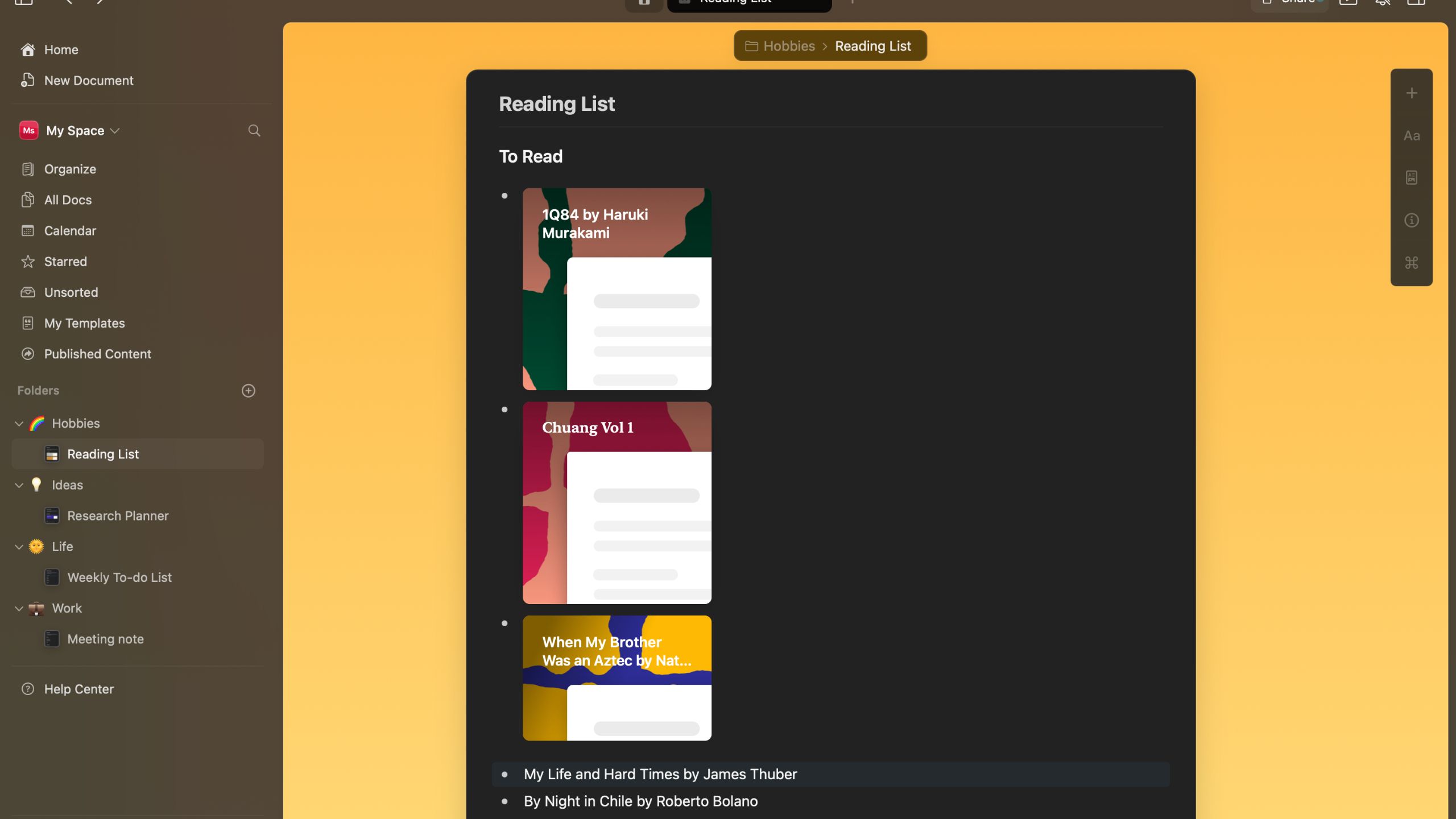
Task: Collapse the Hobbies folder
Action: point(18,423)
